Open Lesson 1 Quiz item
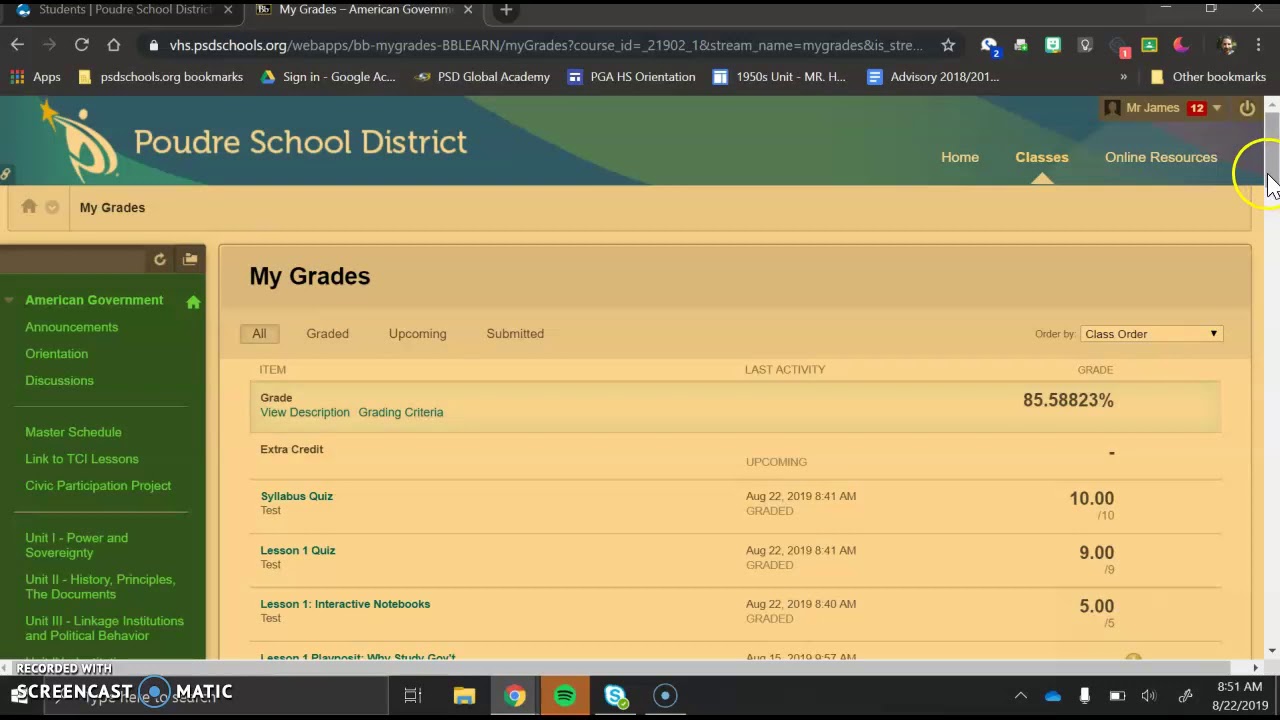The image size is (1280, 720). [298, 550]
